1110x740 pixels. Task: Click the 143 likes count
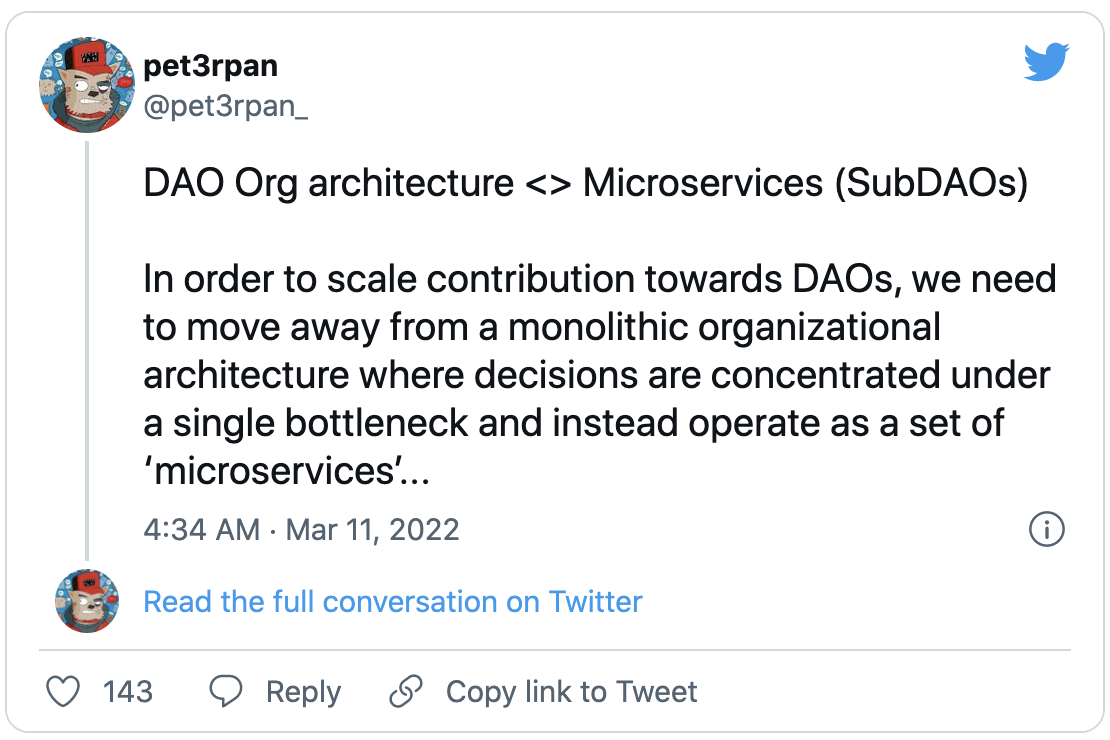click(128, 691)
